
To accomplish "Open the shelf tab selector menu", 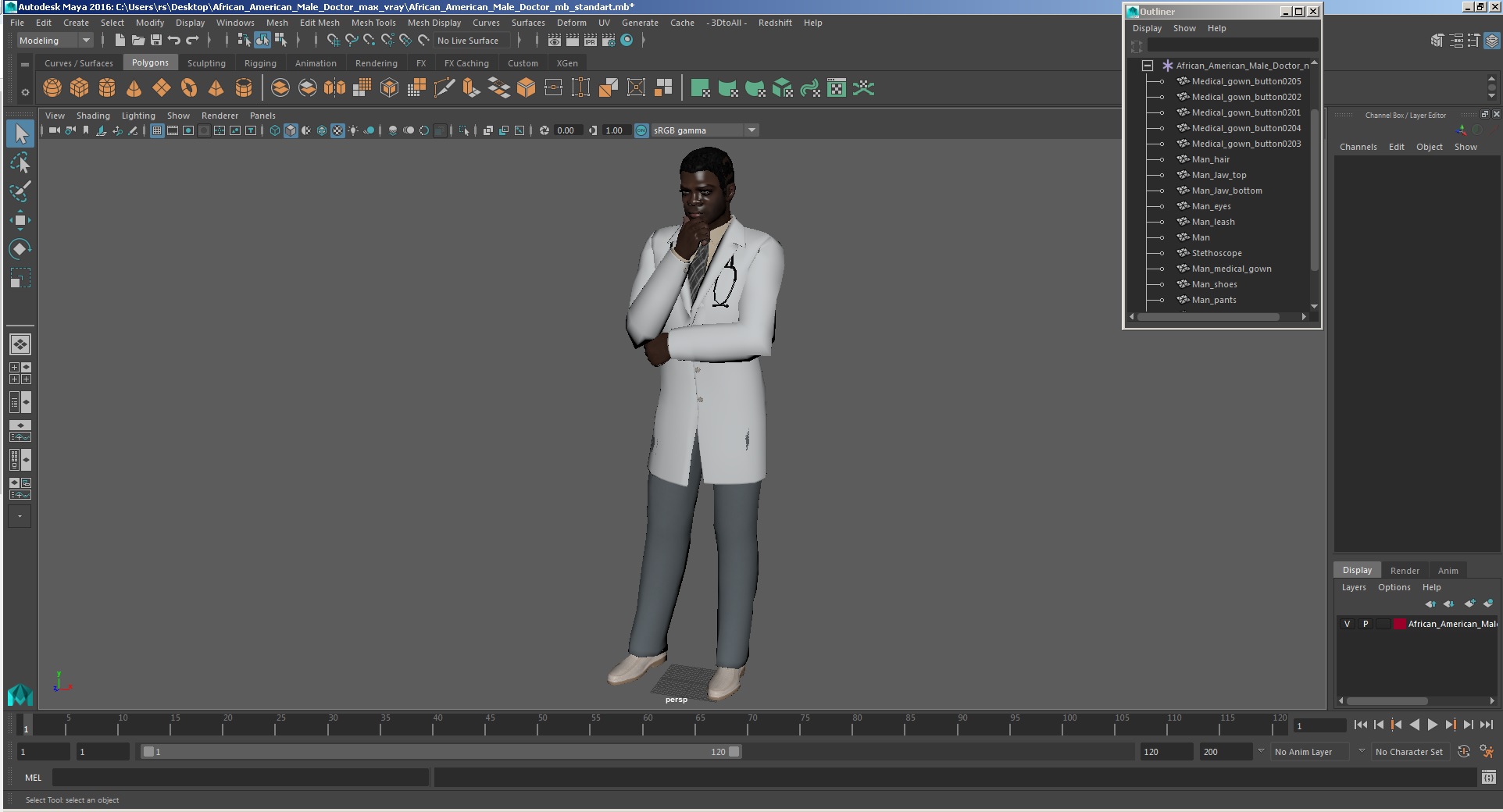I will pyautogui.click(x=25, y=64).
